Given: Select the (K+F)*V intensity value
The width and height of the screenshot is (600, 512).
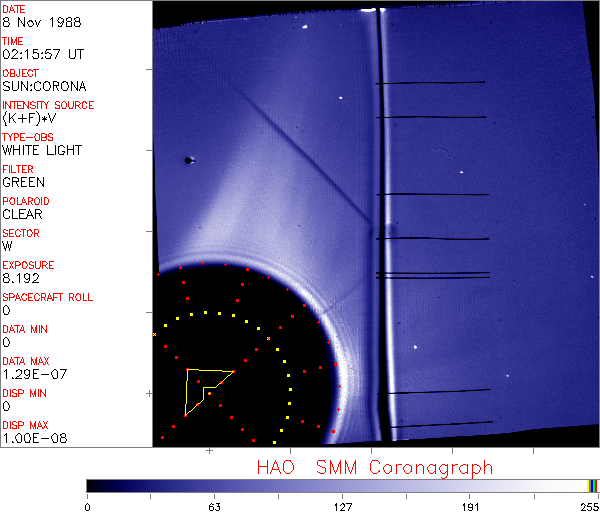Looking at the screenshot, I should click(x=29, y=119).
